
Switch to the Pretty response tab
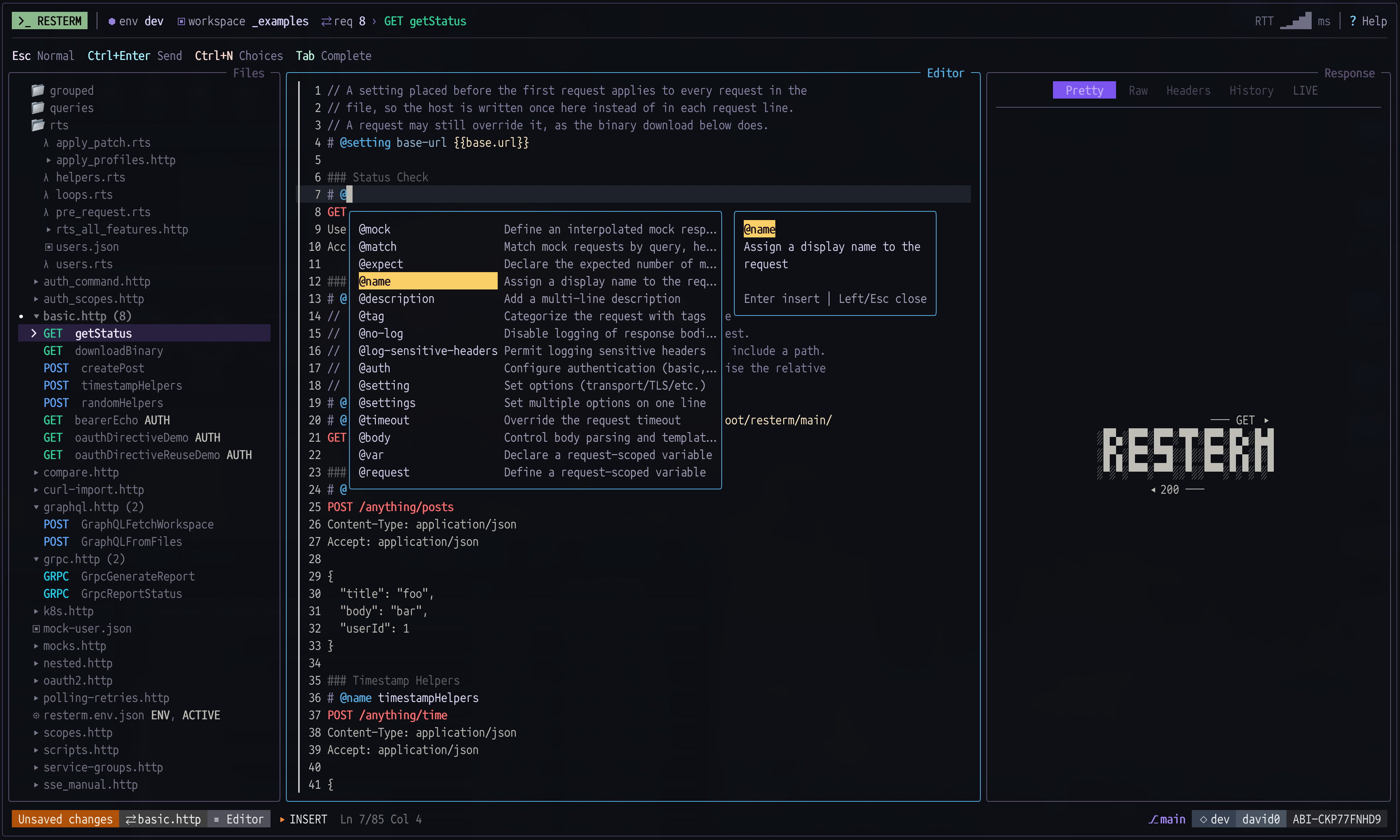(x=1084, y=91)
